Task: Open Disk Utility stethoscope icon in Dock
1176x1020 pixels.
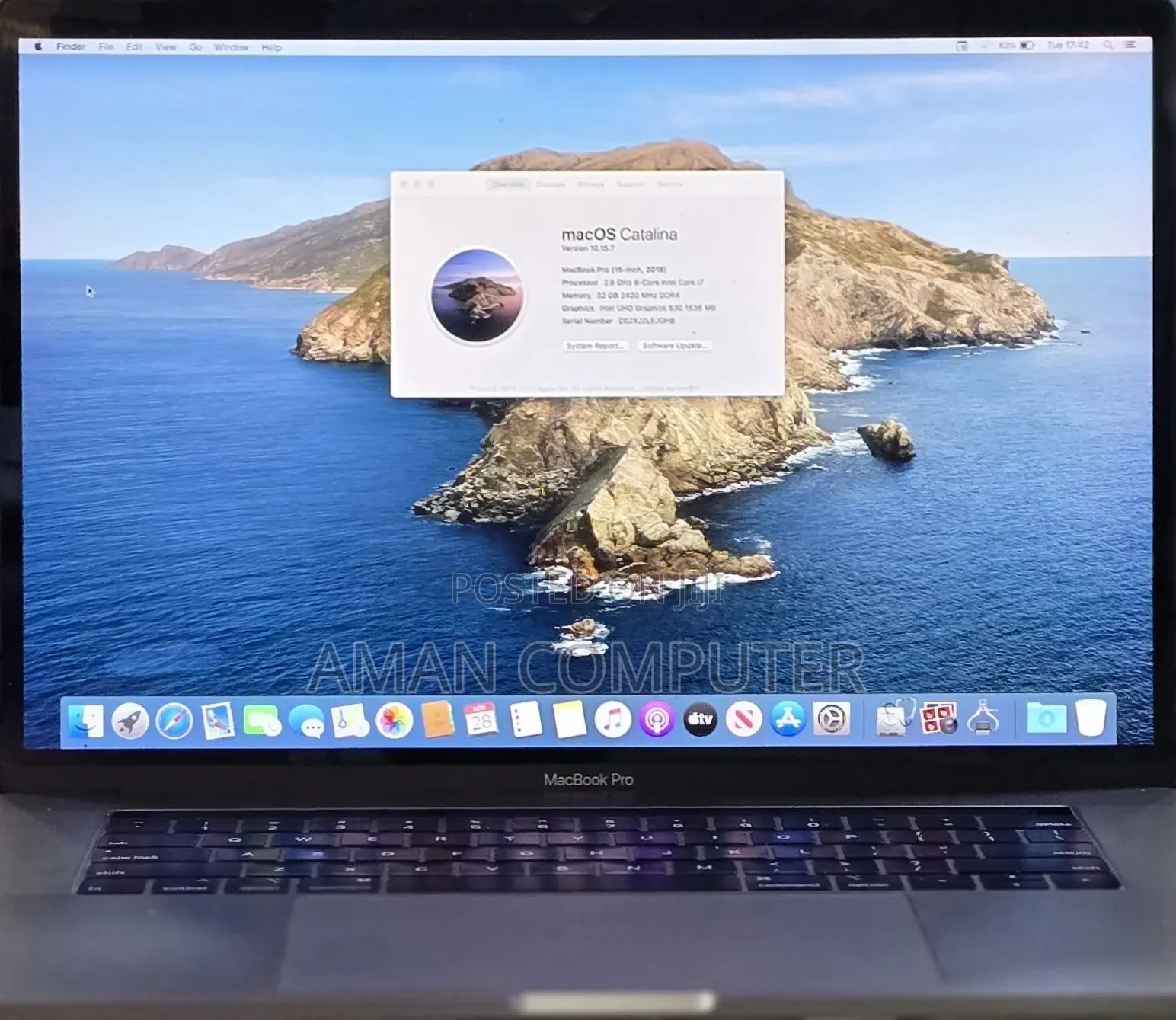Action: (x=894, y=719)
